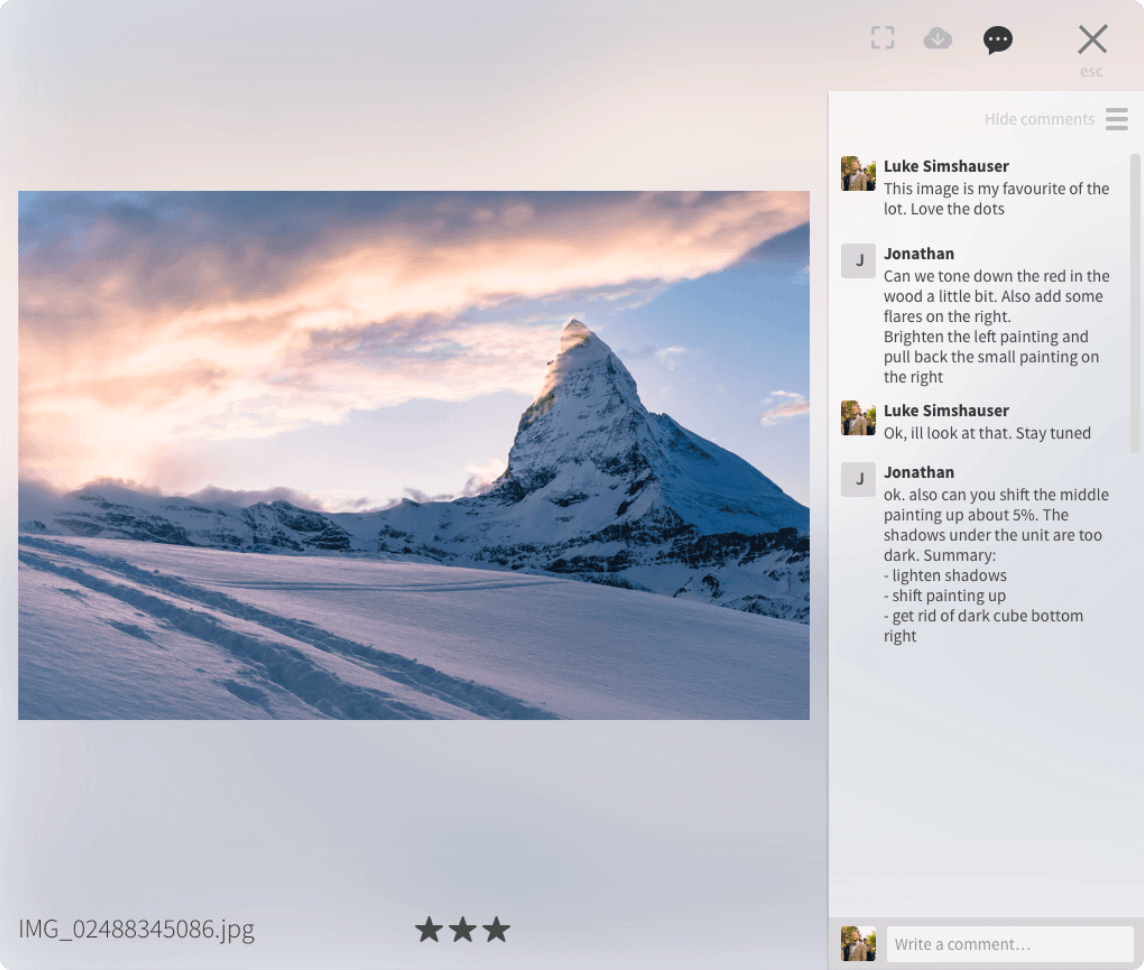Select Jonathan's name above the tone down comment
The image size is (1144, 970).
[x=918, y=254]
